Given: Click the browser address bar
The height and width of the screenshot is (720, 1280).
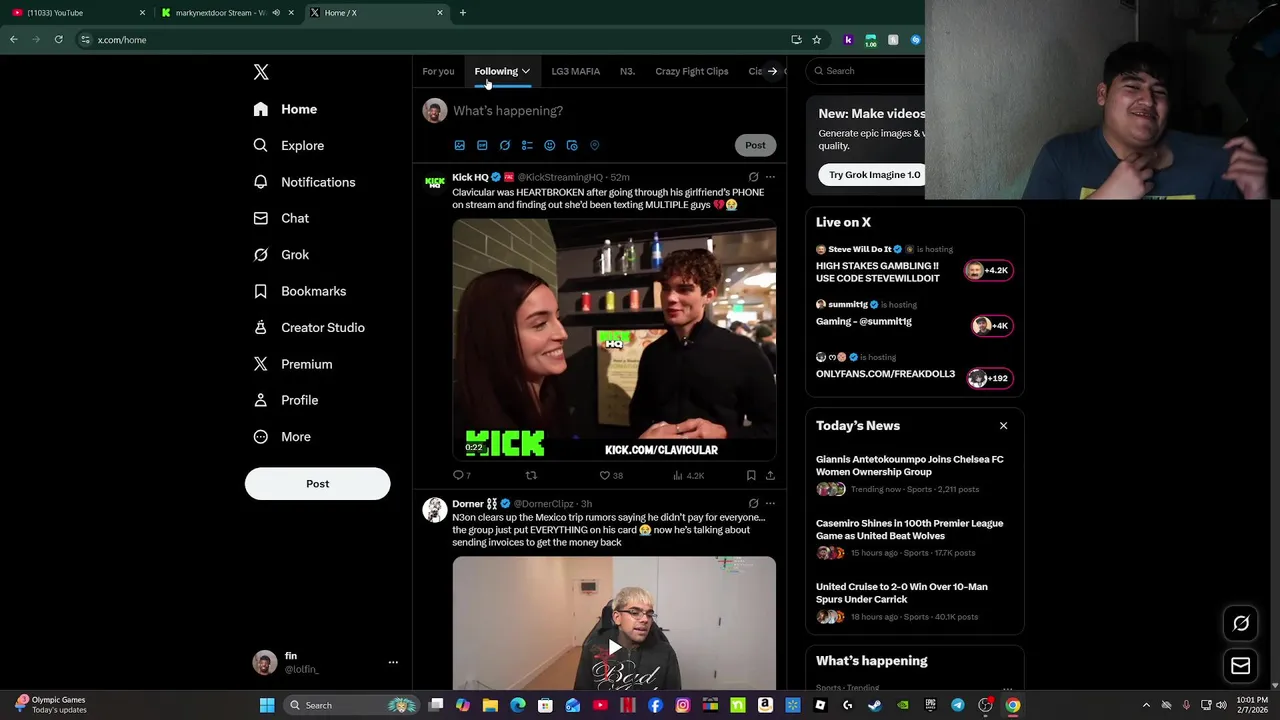Looking at the screenshot, I should pos(430,40).
